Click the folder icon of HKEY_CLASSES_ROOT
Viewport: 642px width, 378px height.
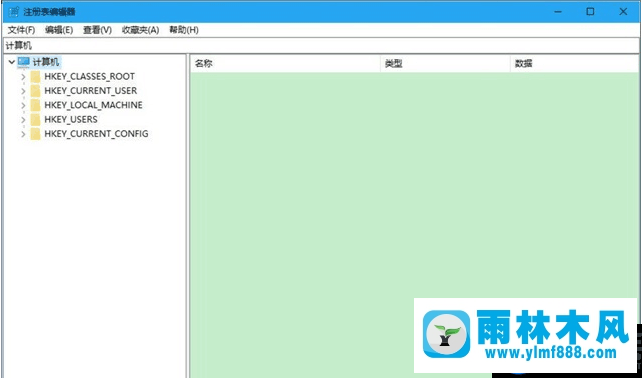(36, 77)
